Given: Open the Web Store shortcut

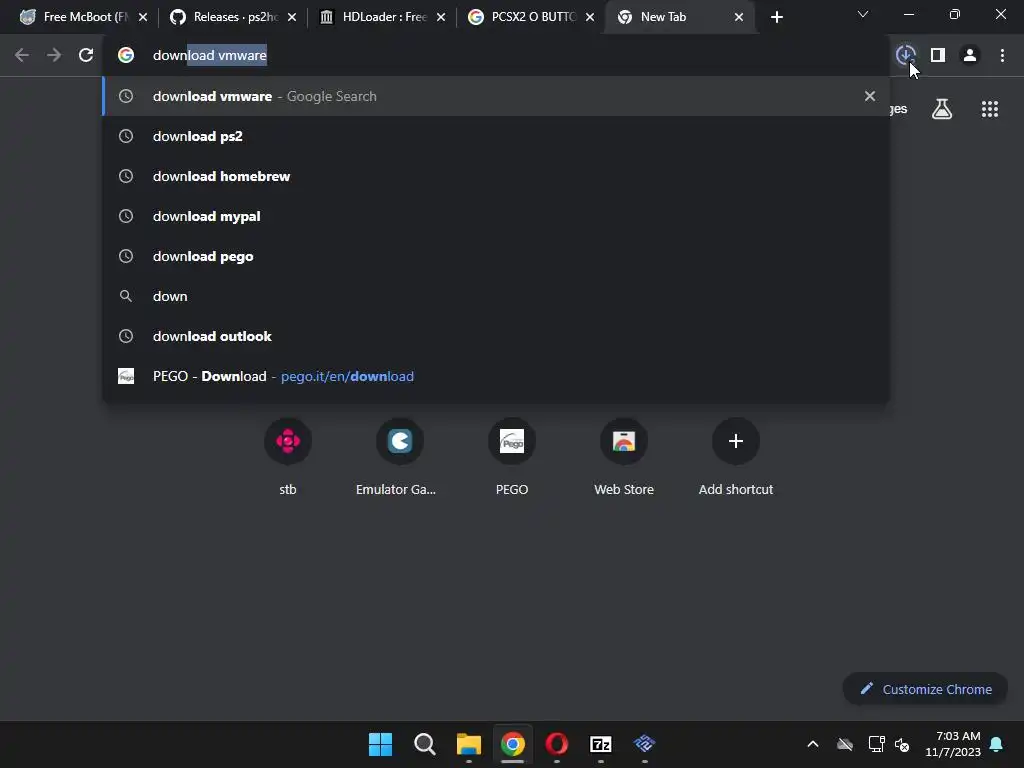Looking at the screenshot, I should [x=624, y=457].
